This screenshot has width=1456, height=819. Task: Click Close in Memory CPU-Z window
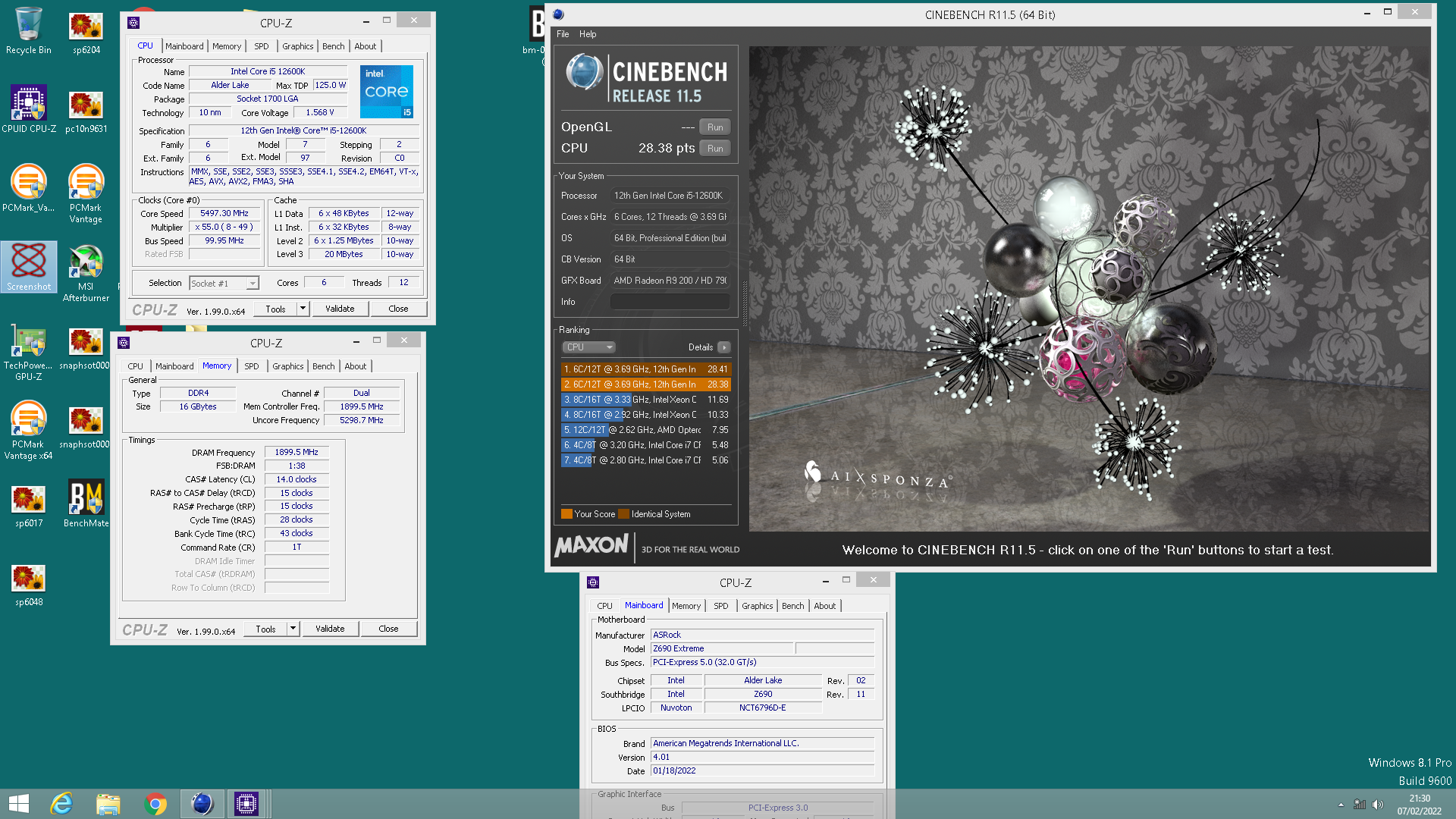[388, 629]
